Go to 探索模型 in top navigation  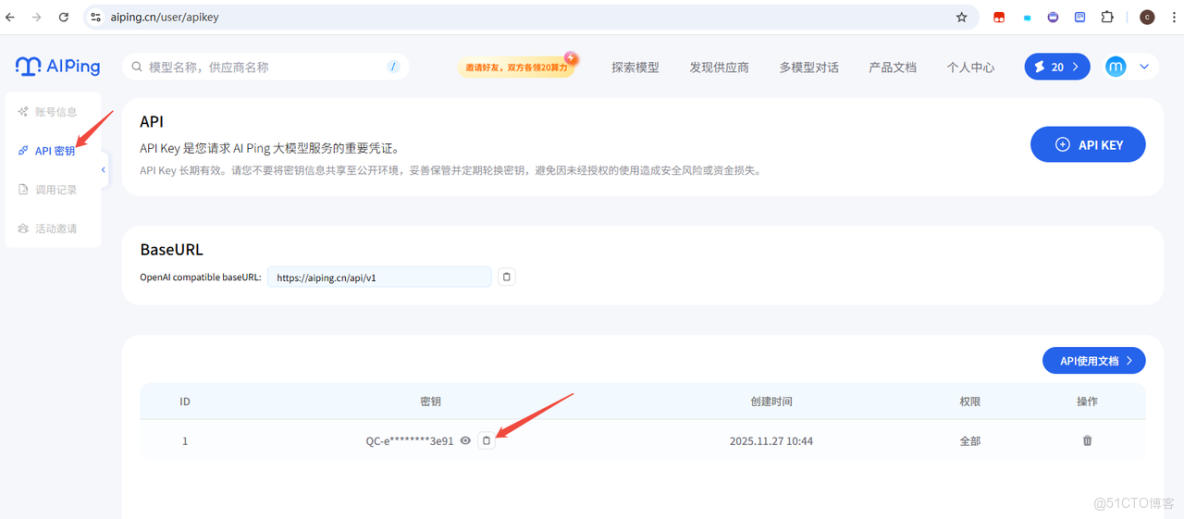point(635,67)
